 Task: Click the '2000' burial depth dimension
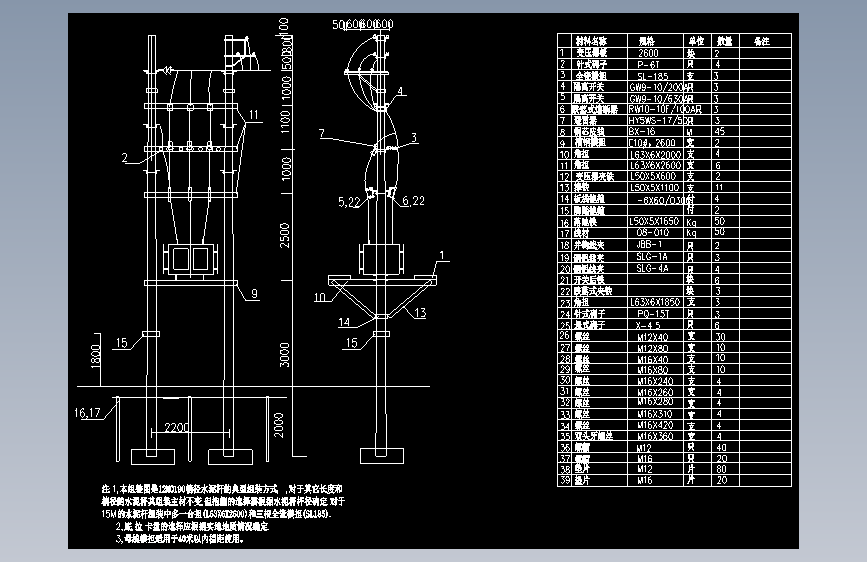279,425
